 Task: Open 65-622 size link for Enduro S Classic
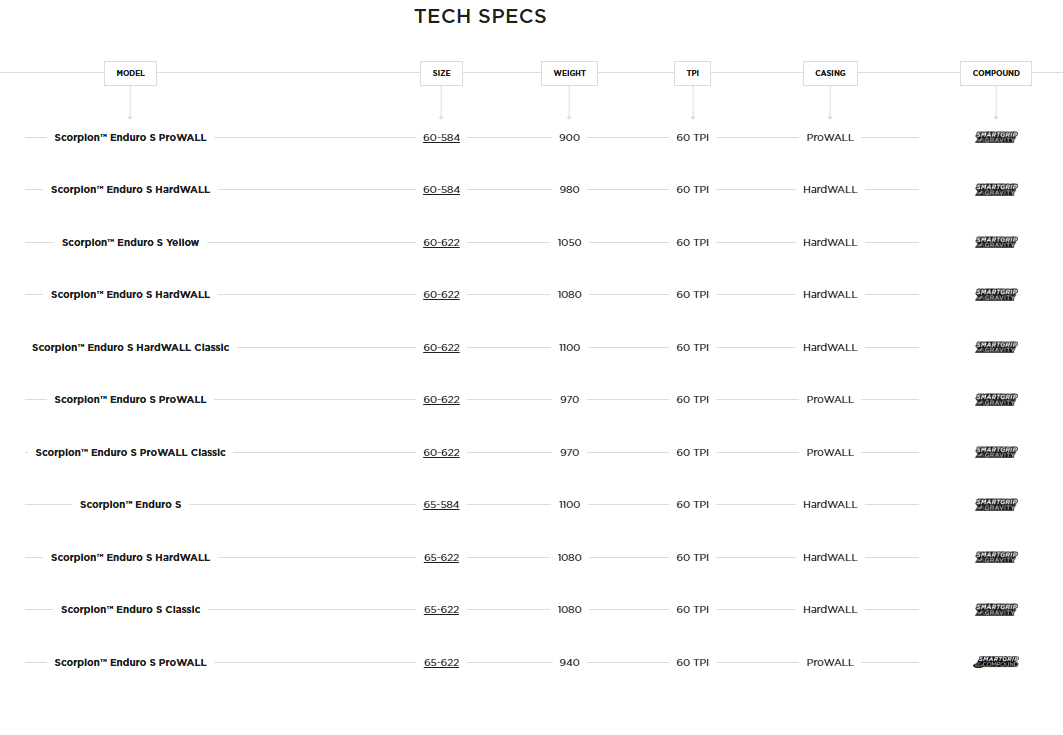(x=441, y=610)
